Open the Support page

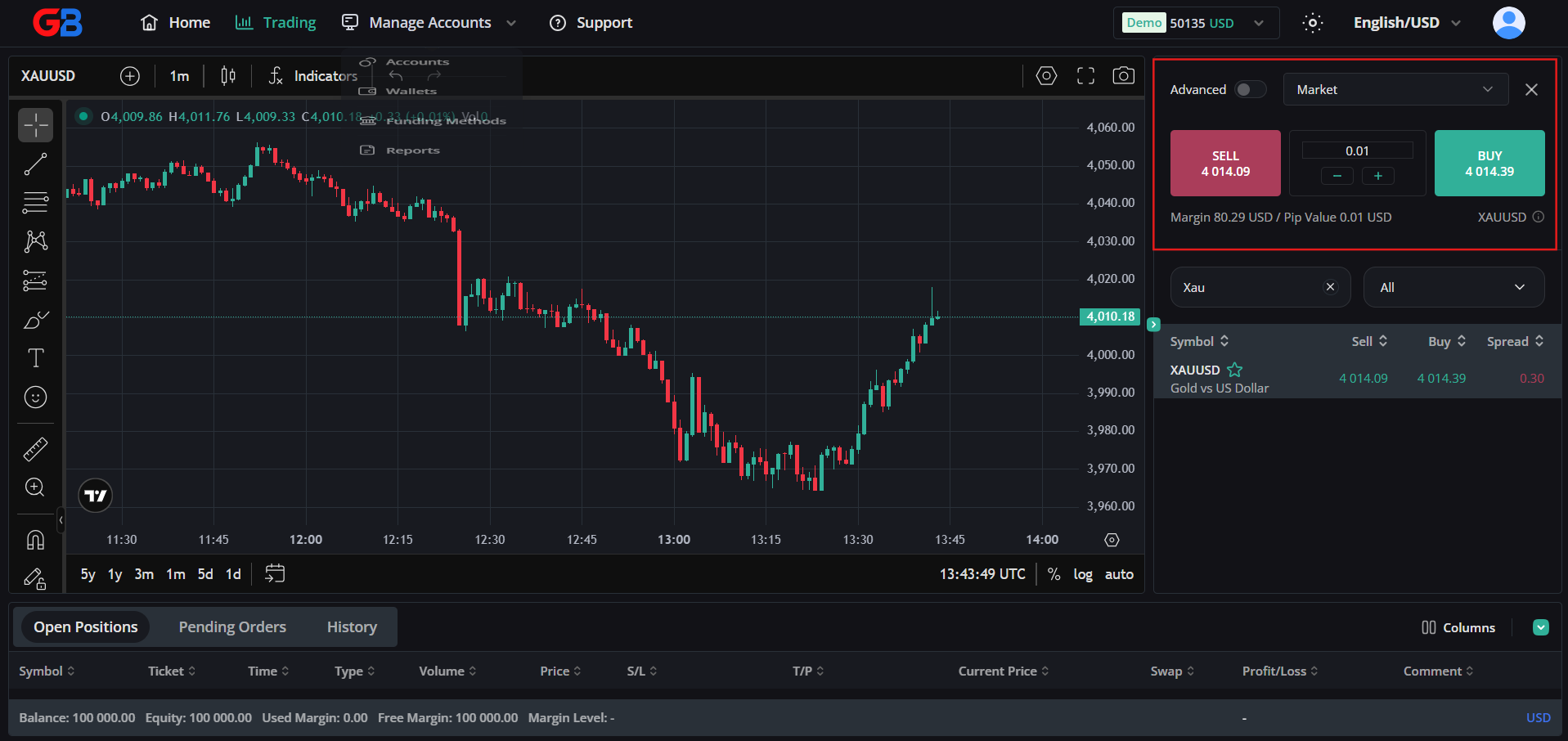click(x=591, y=23)
